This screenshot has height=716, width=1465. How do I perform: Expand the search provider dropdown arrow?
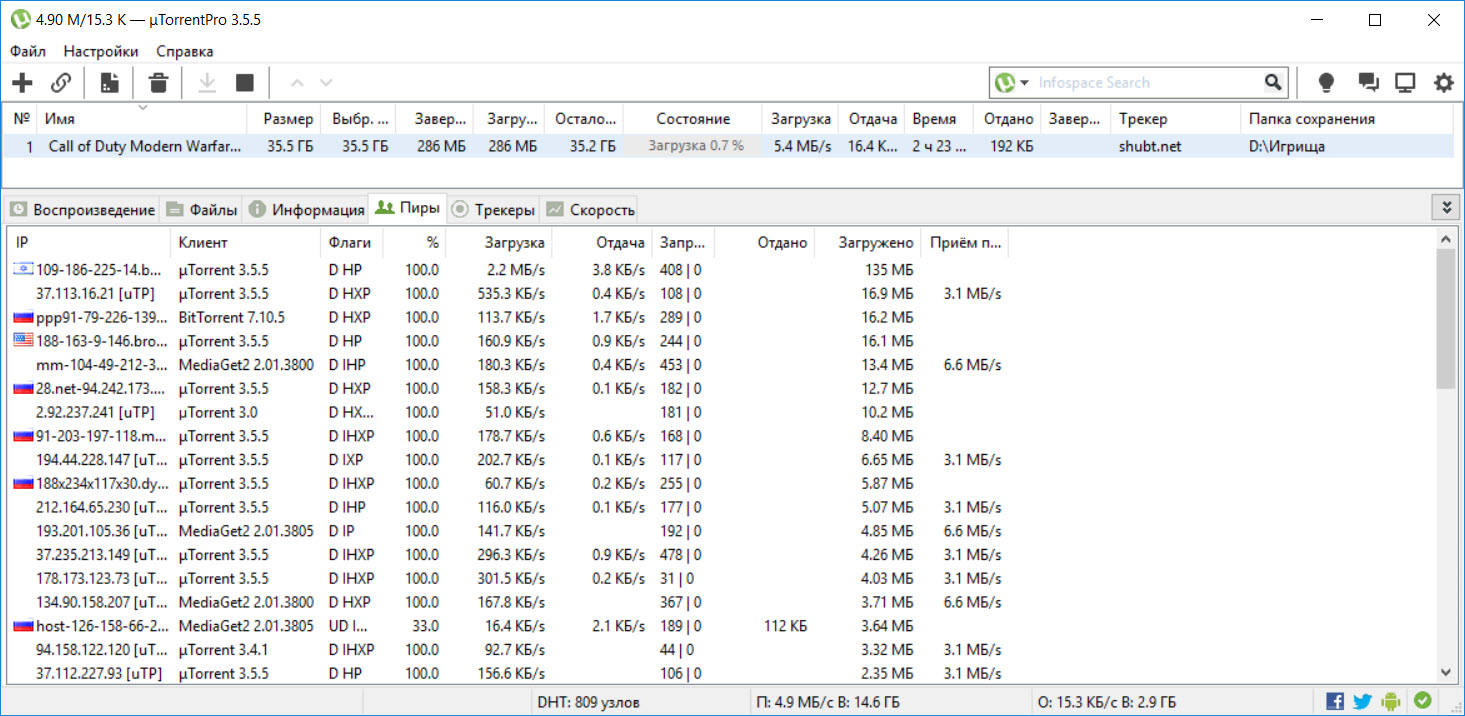[1025, 83]
